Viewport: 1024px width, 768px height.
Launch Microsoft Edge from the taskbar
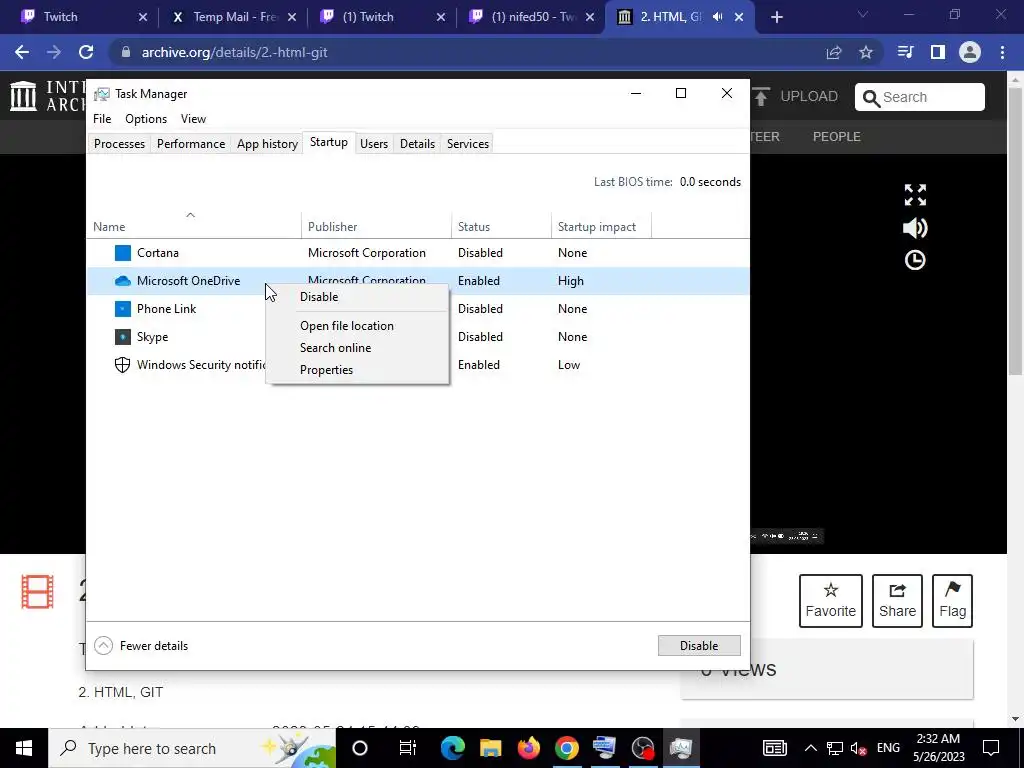(x=452, y=748)
